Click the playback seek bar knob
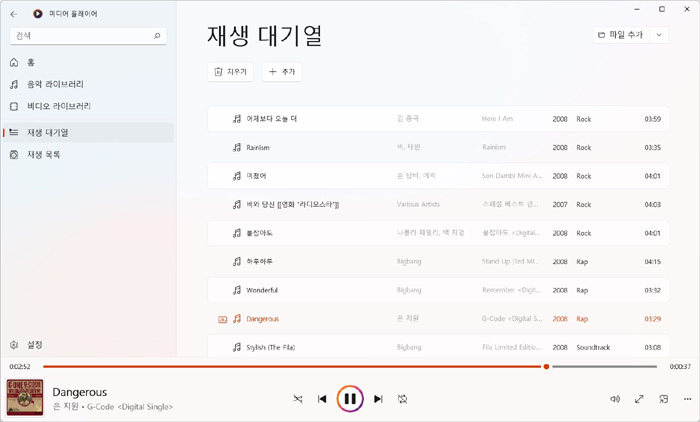The image size is (700, 422). [546, 367]
